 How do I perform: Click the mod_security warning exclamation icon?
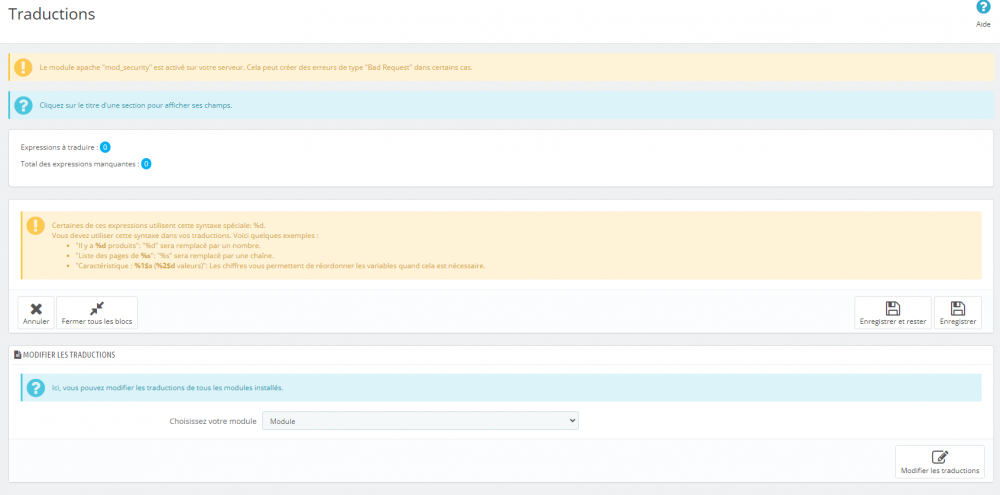[24, 67]
